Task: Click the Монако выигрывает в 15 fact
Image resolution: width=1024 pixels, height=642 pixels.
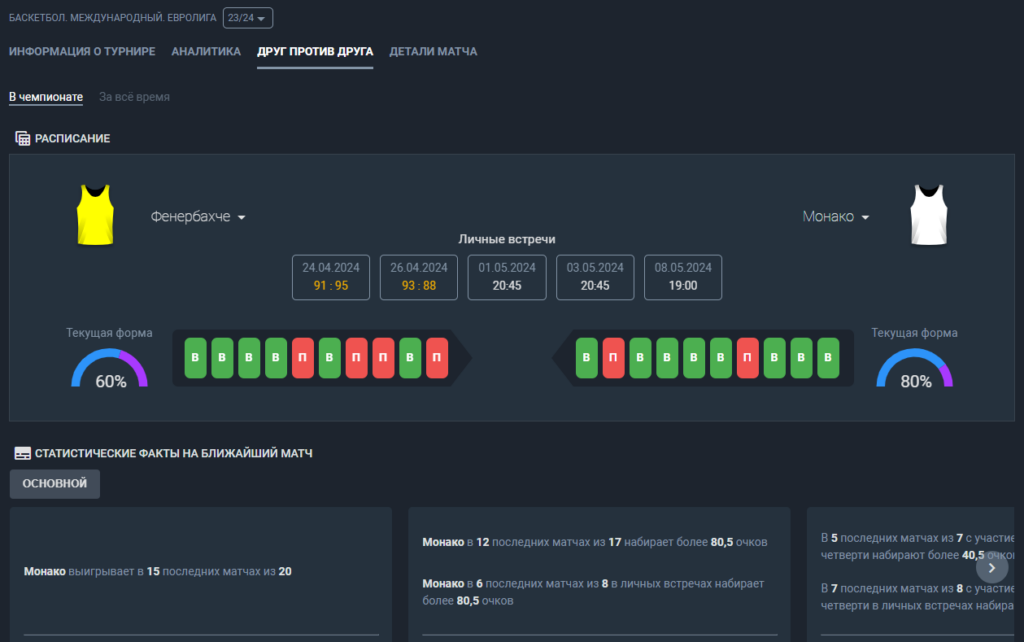Action: pos(157,571)
